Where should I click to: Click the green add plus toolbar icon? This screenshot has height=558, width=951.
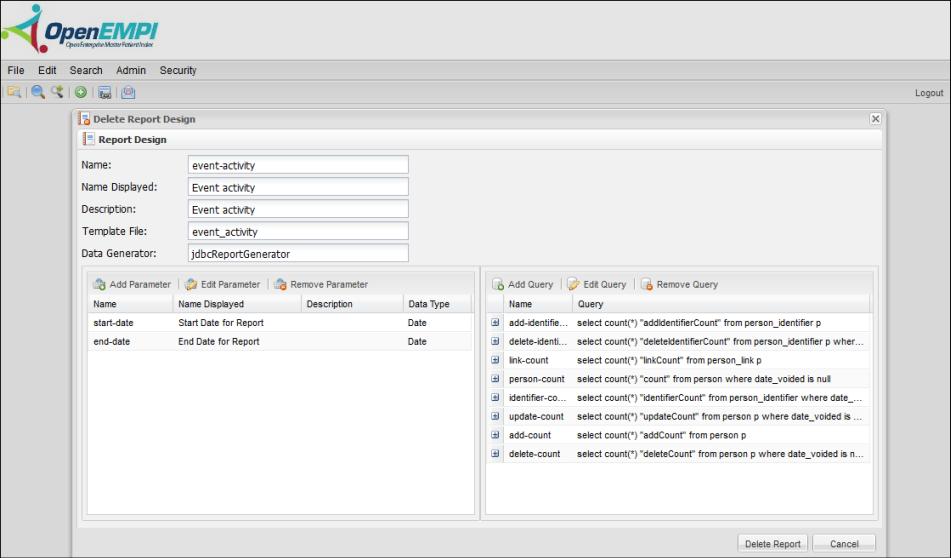(81, 92)
